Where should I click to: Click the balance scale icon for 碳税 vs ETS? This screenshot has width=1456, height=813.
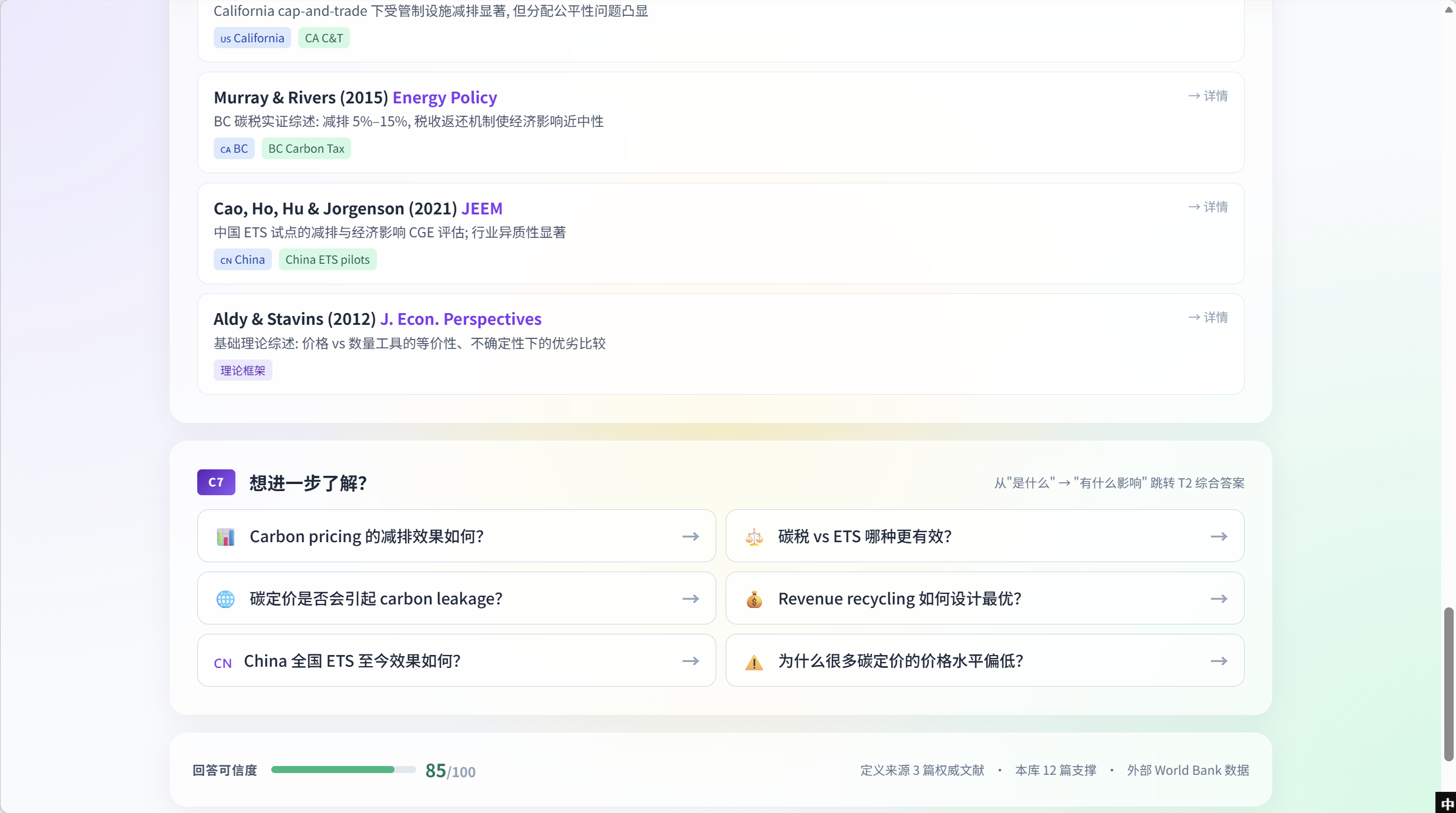pyautogui.click(x=754, y=536)
